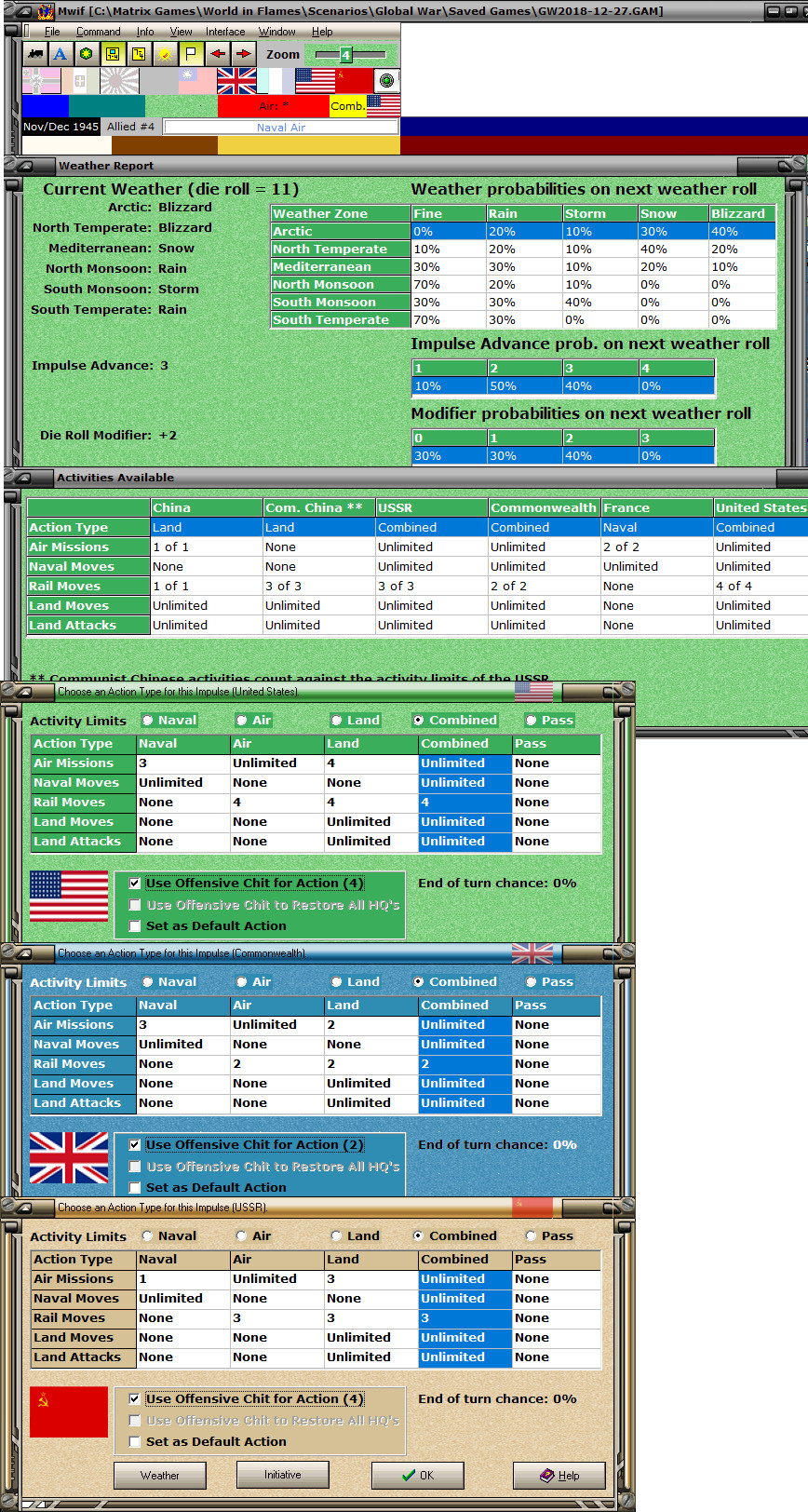The width and height of the screenshot is (808, 1512).
Task: Click the small red flag in USSR title bar
Action: pyautogui.click(x=532, y=1208)
